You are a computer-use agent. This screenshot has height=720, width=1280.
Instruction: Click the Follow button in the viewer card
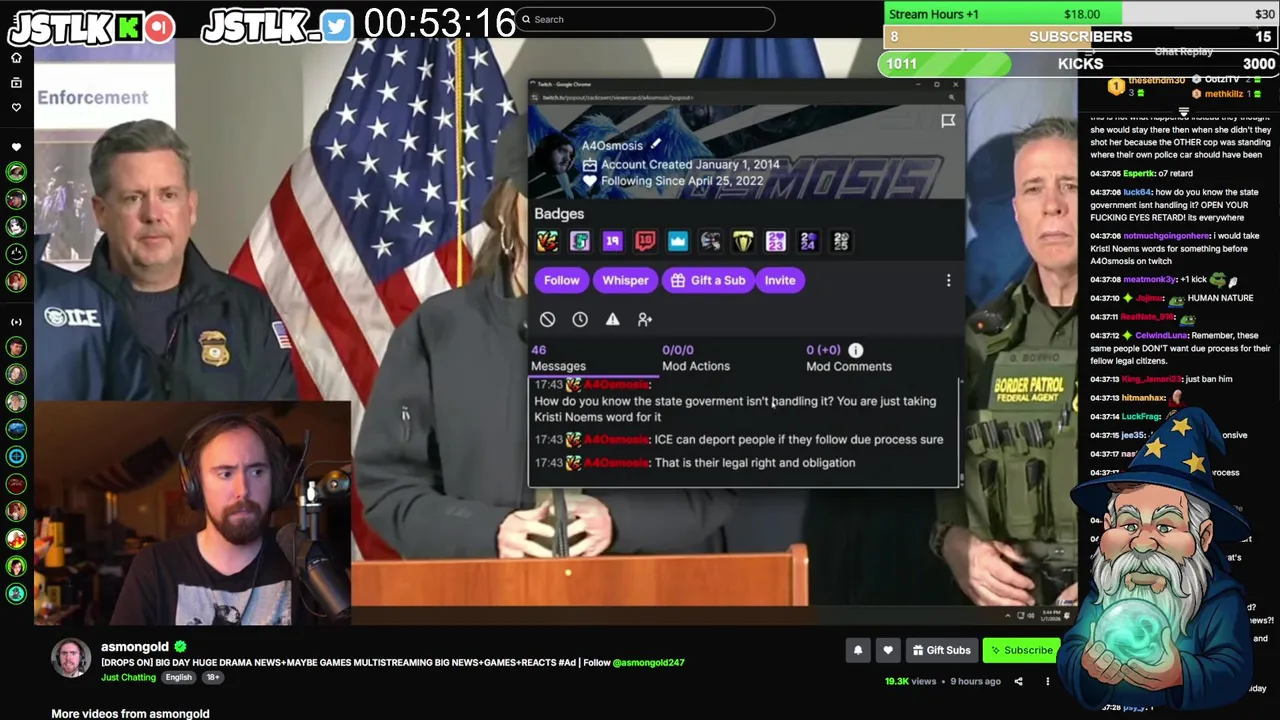click(x=562, y=280)
